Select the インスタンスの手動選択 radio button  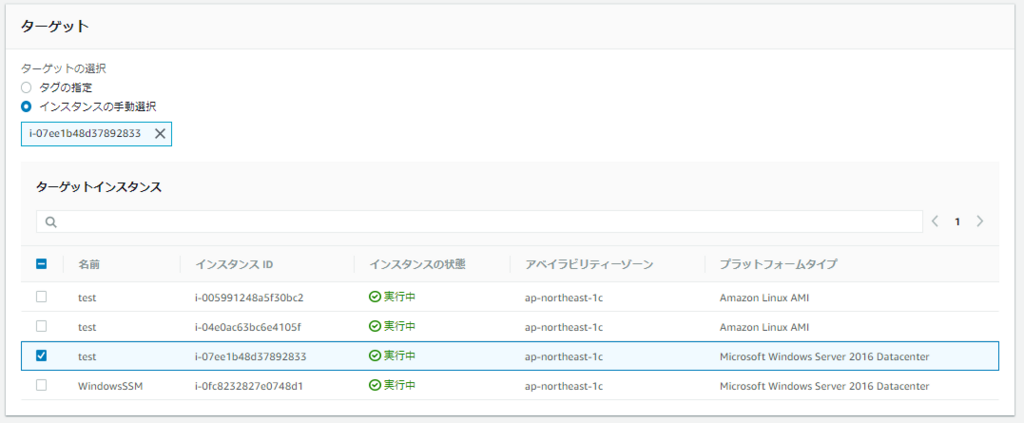(x=25, y=106)
